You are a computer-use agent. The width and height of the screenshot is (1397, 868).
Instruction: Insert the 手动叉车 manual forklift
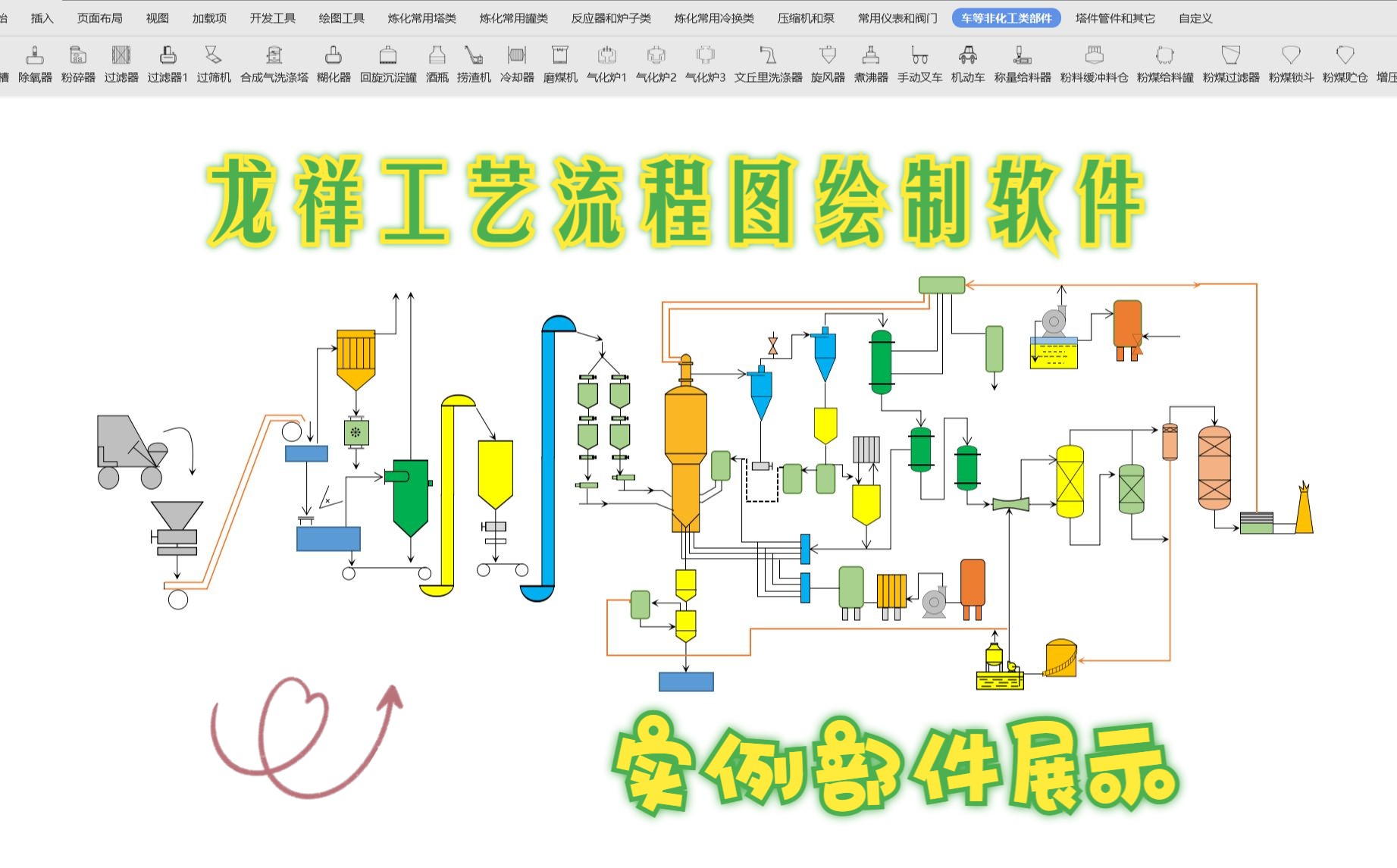920,64
